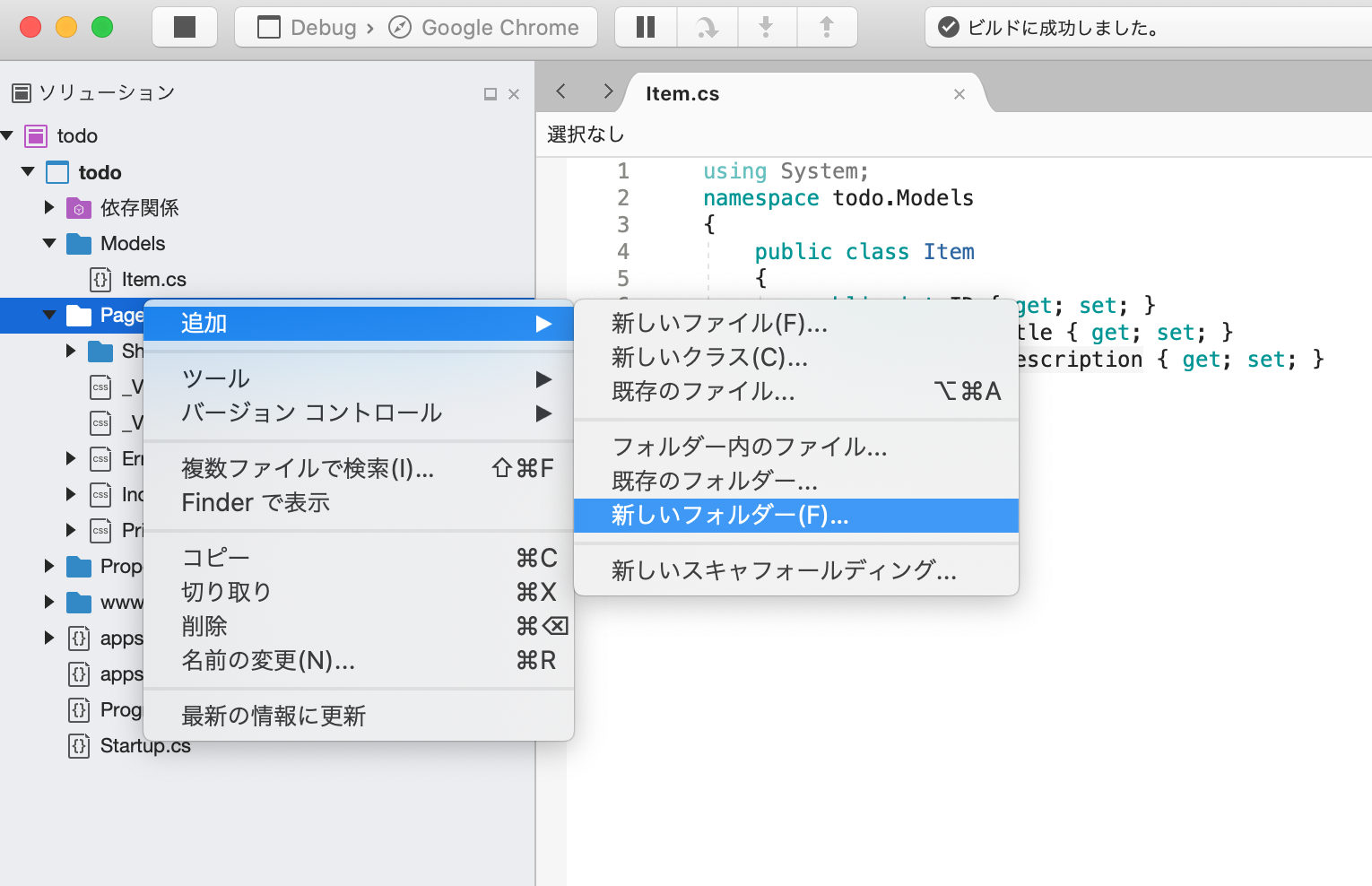Viewport: 1372px width, 886px height.
Task: Select フォルダー内のファイル...
Action: click(x=796, y=447)
